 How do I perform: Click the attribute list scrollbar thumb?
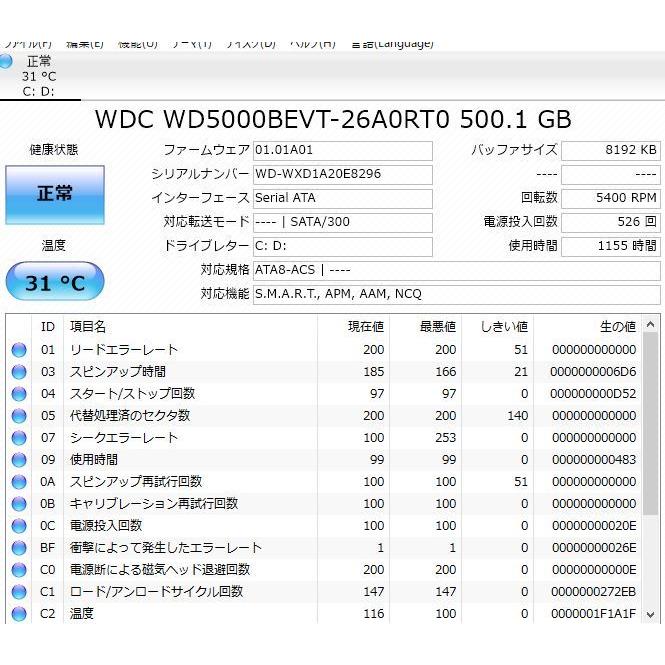pyautogui.click(x=651, y=424)
